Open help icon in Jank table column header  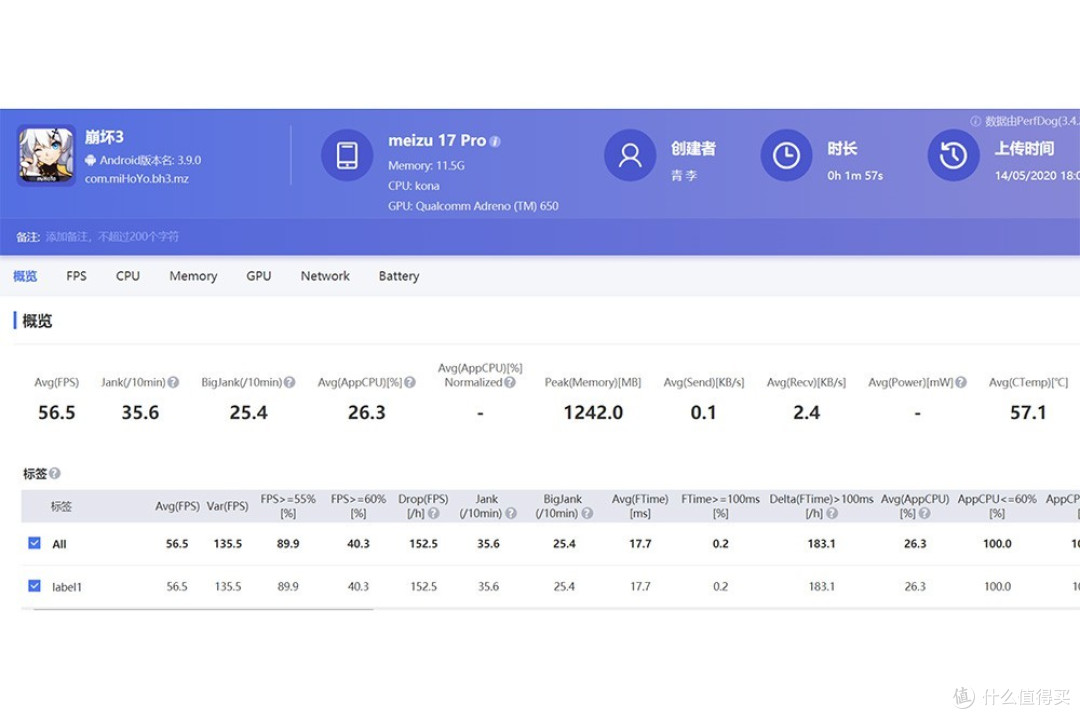(x=511, y=513)
